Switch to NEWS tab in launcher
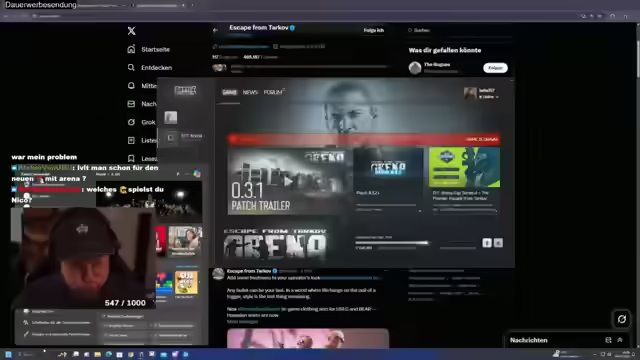Screen dimensions: 640x360 [x=250, y=92]
